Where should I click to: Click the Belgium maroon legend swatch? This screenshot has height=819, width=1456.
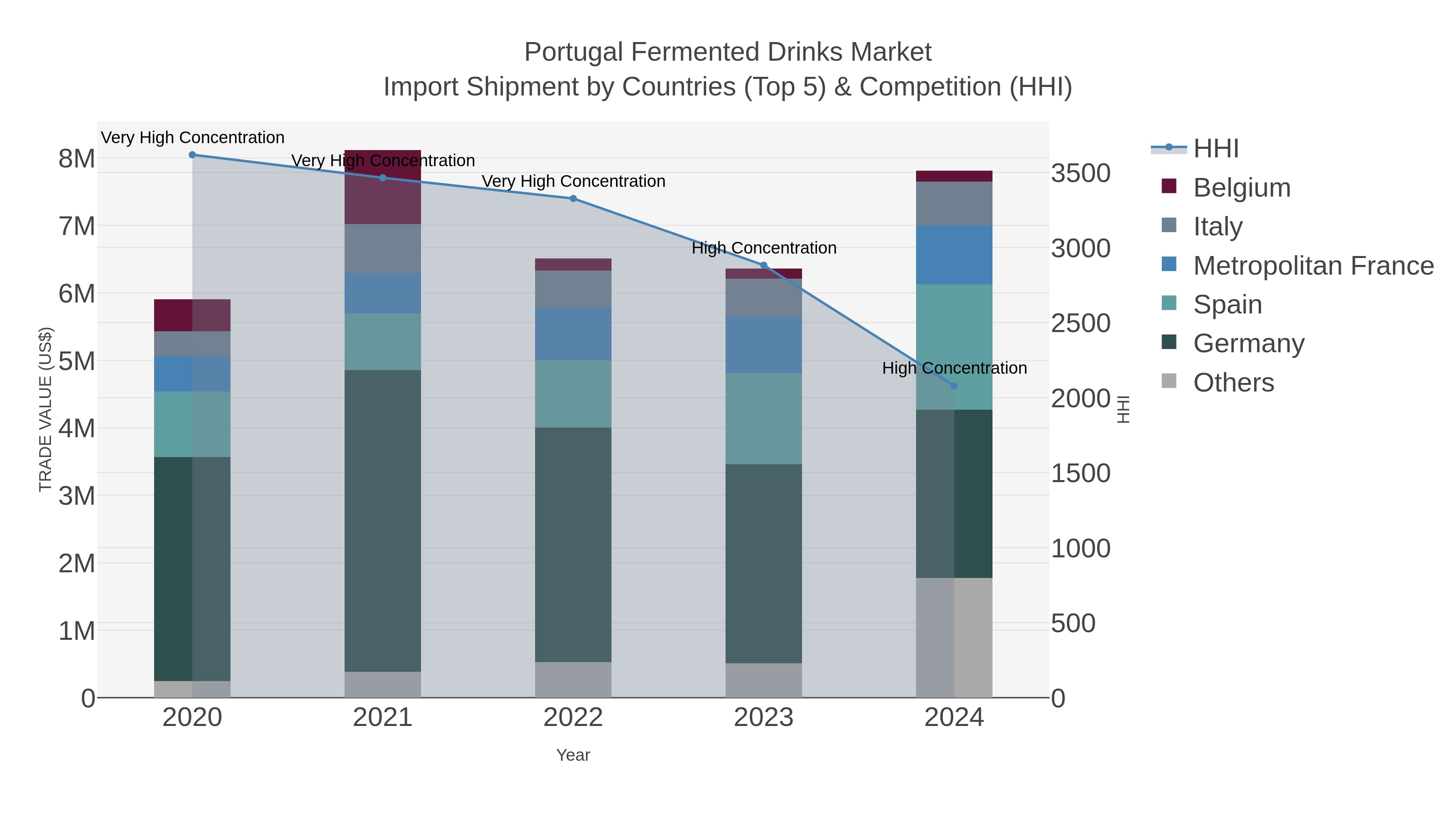tap(1169, 186)
